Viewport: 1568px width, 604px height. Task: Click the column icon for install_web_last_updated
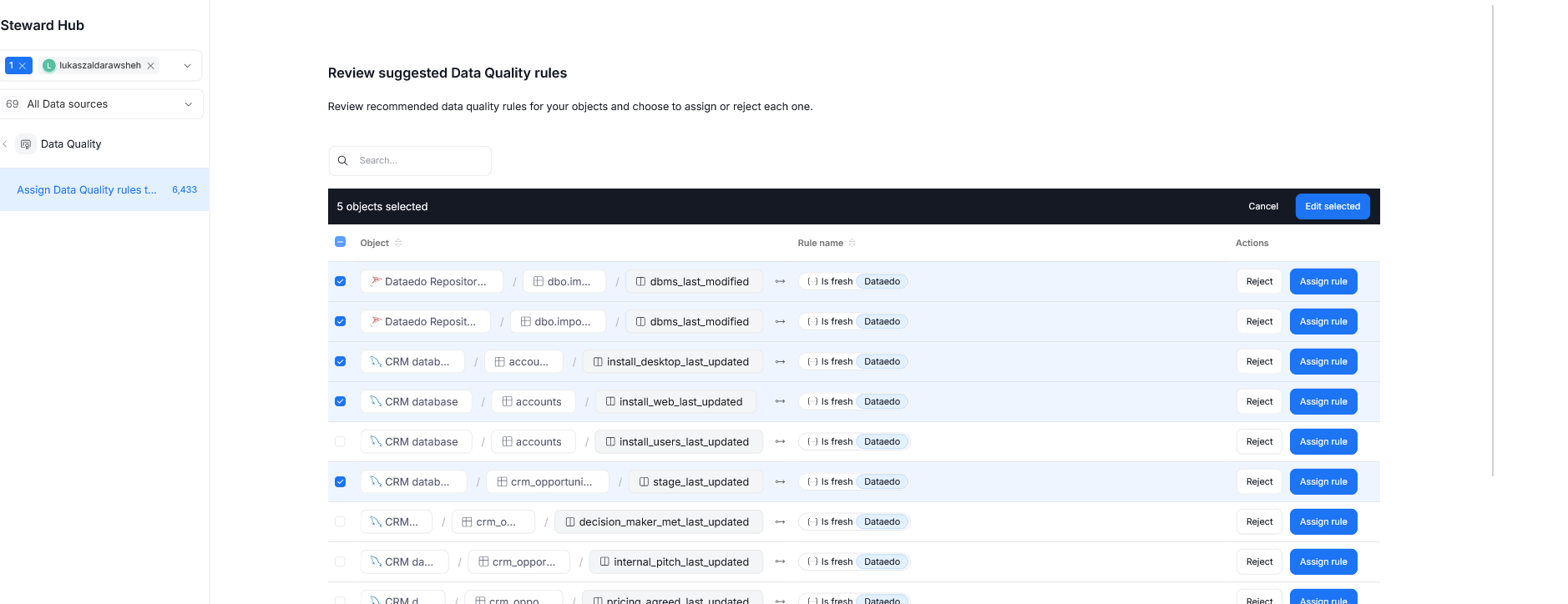click(610, 402)
